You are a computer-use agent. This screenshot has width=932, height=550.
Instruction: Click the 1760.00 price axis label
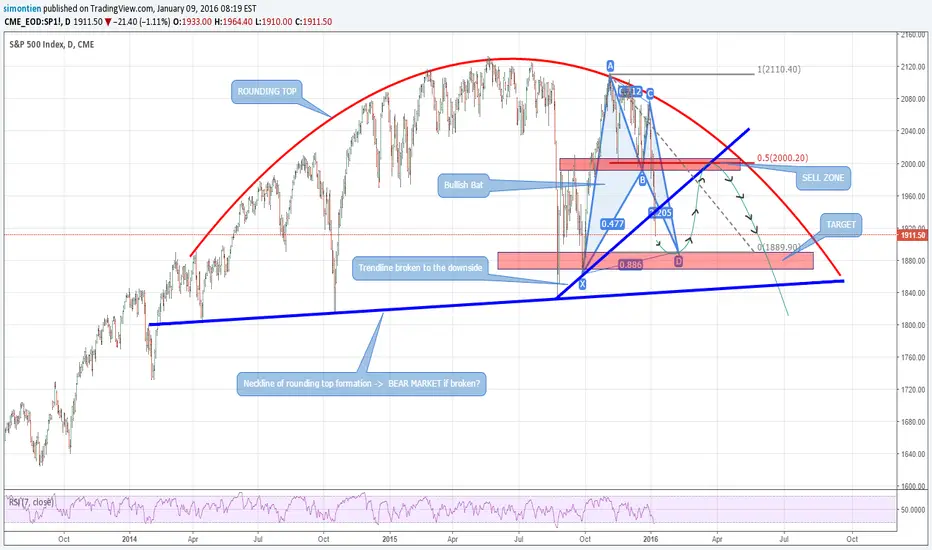tap(913, 357)
